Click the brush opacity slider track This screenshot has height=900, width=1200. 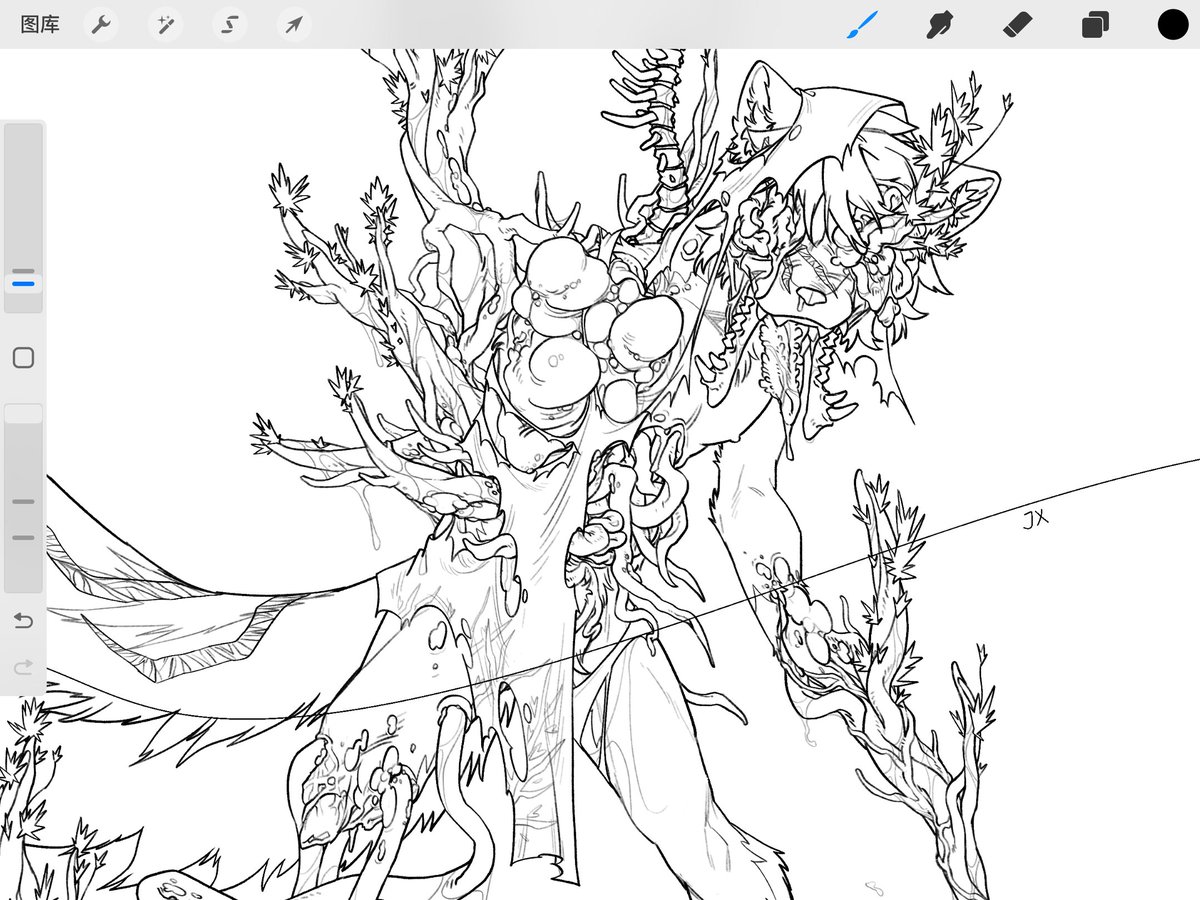pyautogui.click(x=23, y=498)
